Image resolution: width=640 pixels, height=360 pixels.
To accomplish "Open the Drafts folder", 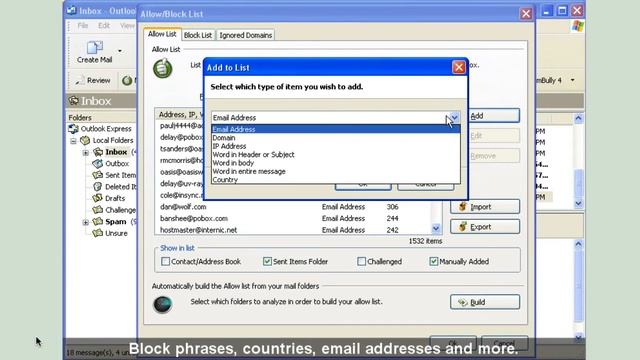I will [x=115, y=198].
